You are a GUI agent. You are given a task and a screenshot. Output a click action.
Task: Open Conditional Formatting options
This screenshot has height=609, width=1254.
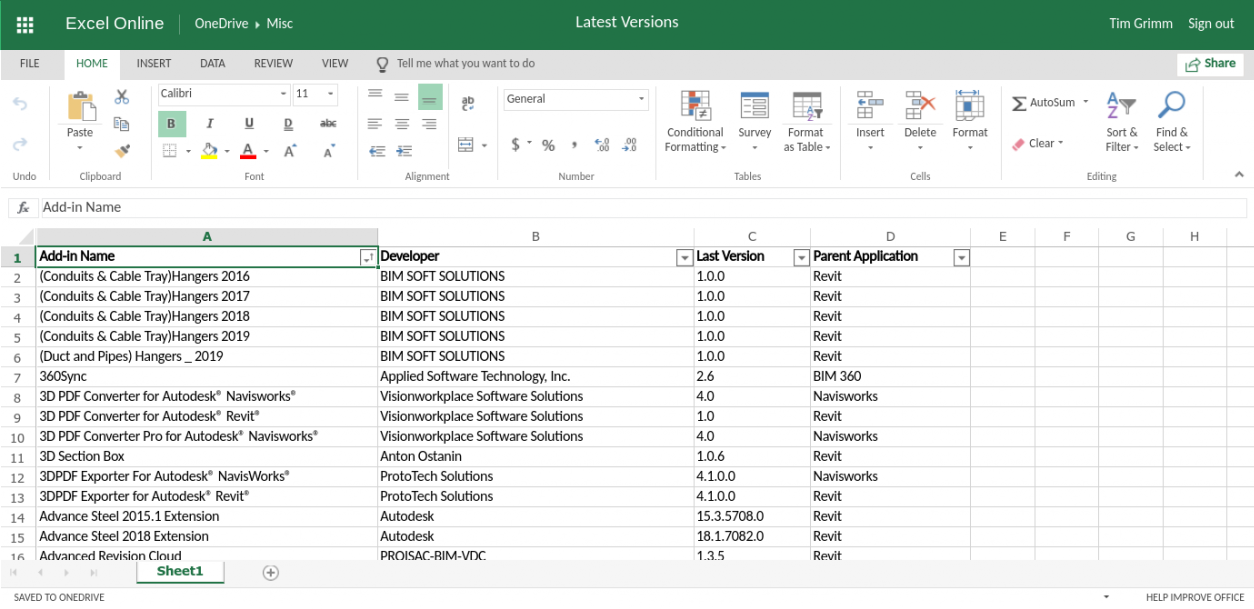[694, 118]
